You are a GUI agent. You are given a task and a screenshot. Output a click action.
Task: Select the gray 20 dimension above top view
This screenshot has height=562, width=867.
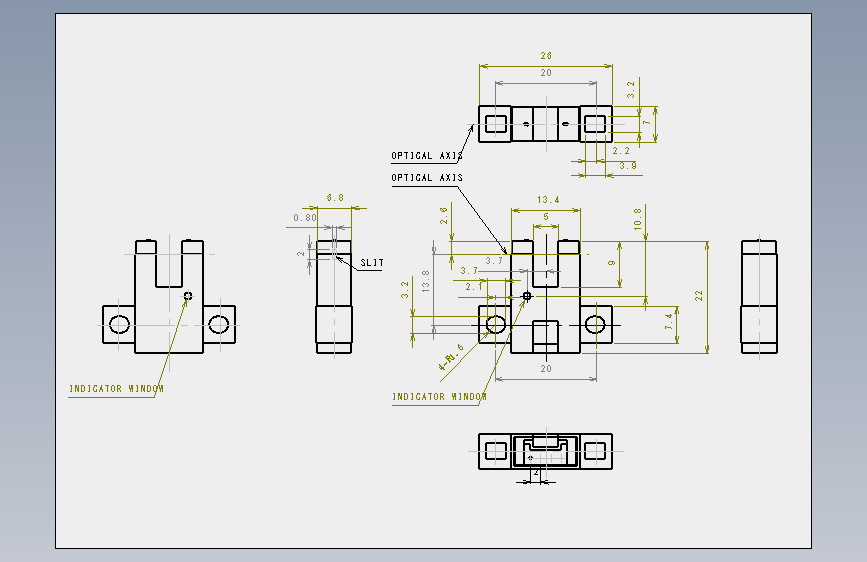pyautogui.click(x=546, y=72)
